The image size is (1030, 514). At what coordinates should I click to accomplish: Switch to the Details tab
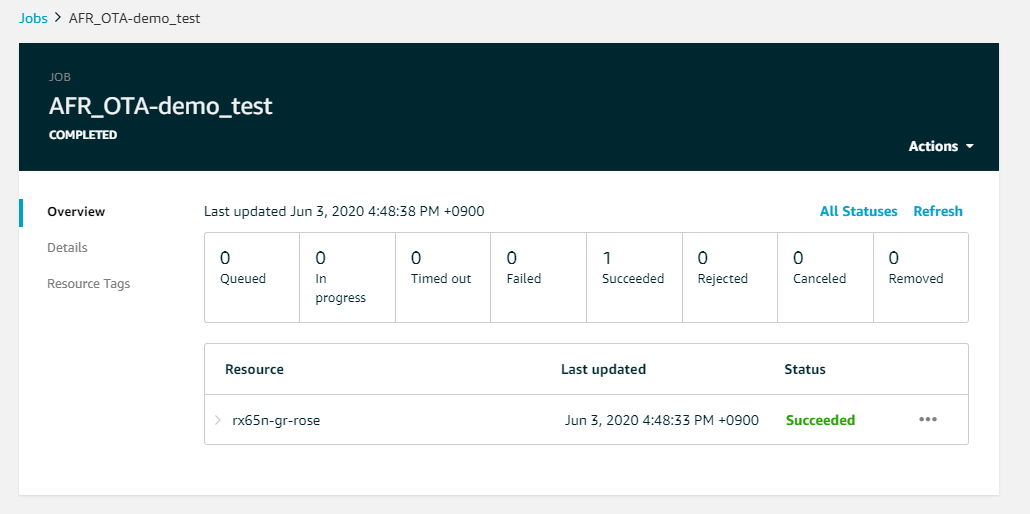click(67, 248)
